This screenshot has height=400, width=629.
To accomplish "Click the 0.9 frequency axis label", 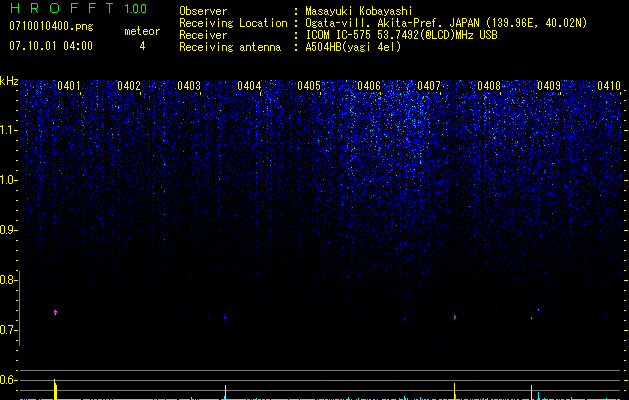I will [x=8, y=230].
